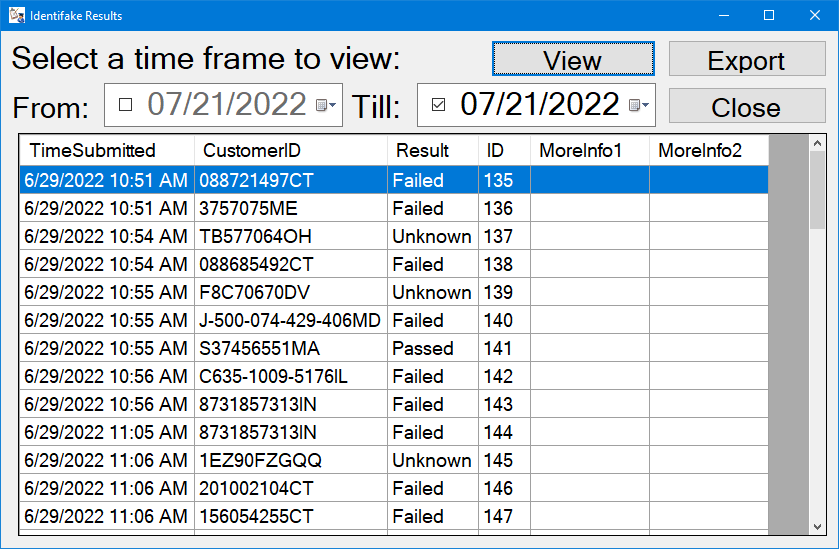Minimize the Identifake Results window
839x549 pixels.
pos(724,15)
